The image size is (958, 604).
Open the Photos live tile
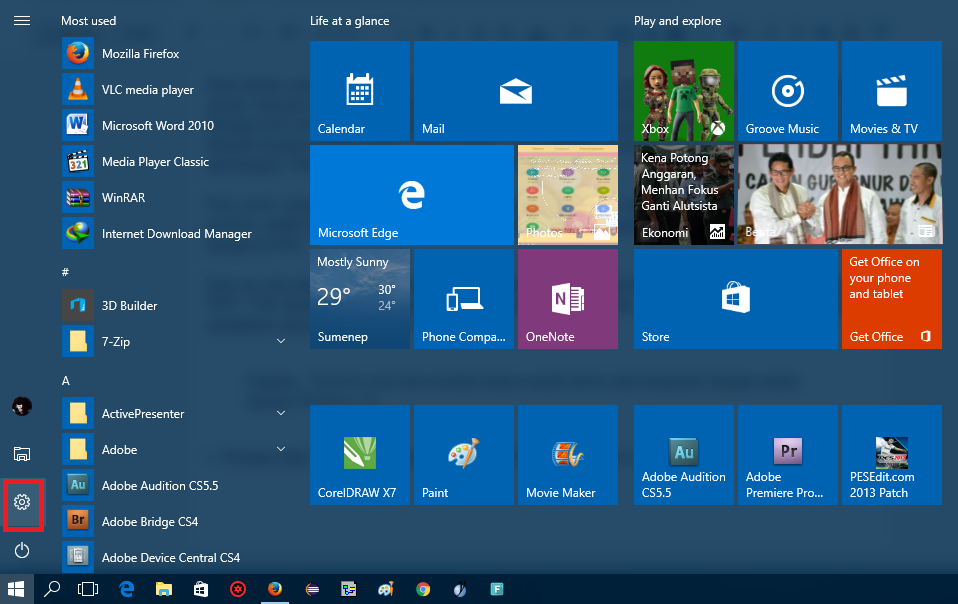pos(568,195)
